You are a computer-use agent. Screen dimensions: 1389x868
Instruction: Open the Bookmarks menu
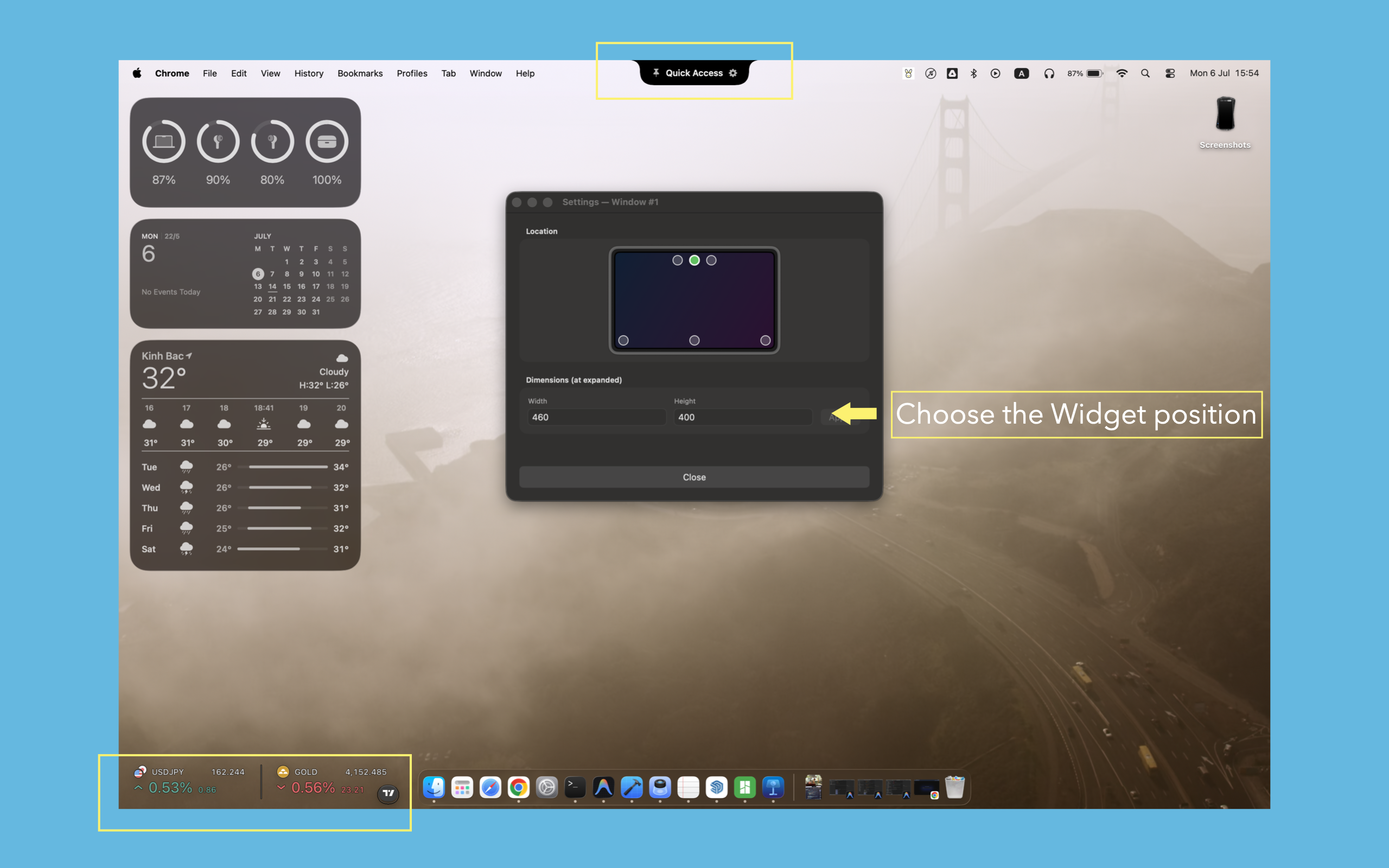(360, 73)
